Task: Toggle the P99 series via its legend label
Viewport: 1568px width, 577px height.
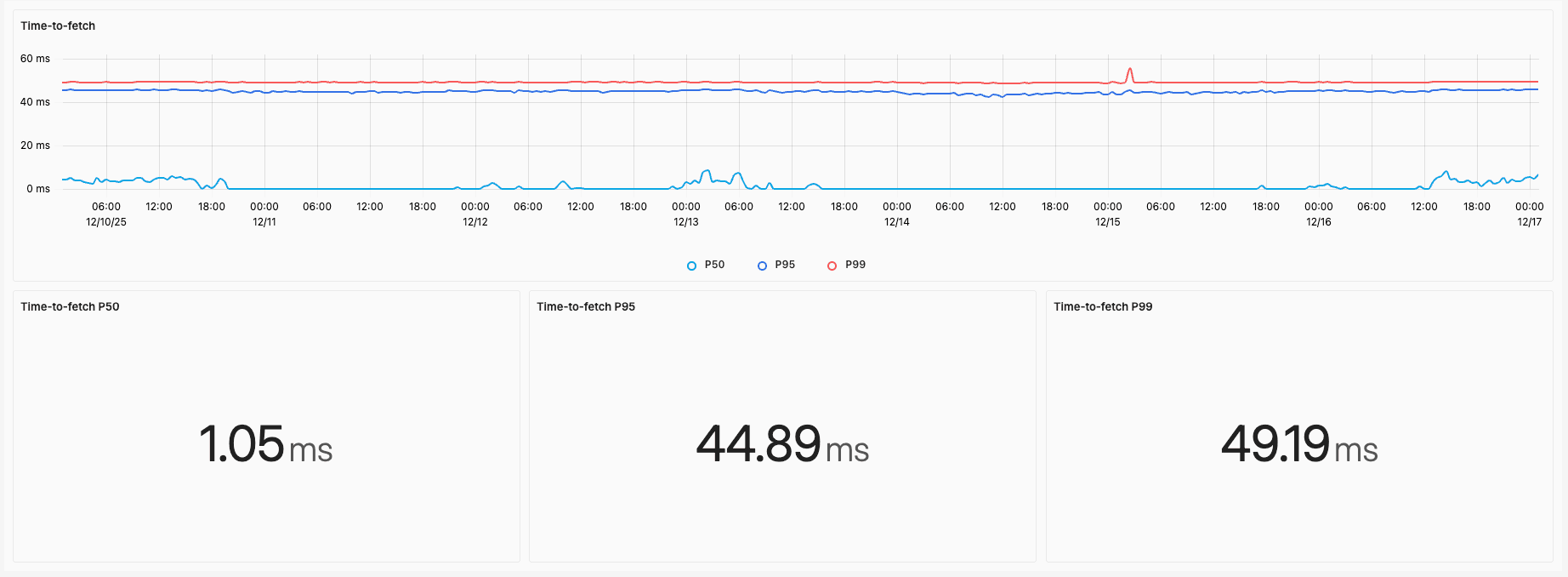Action: [855, 265]
